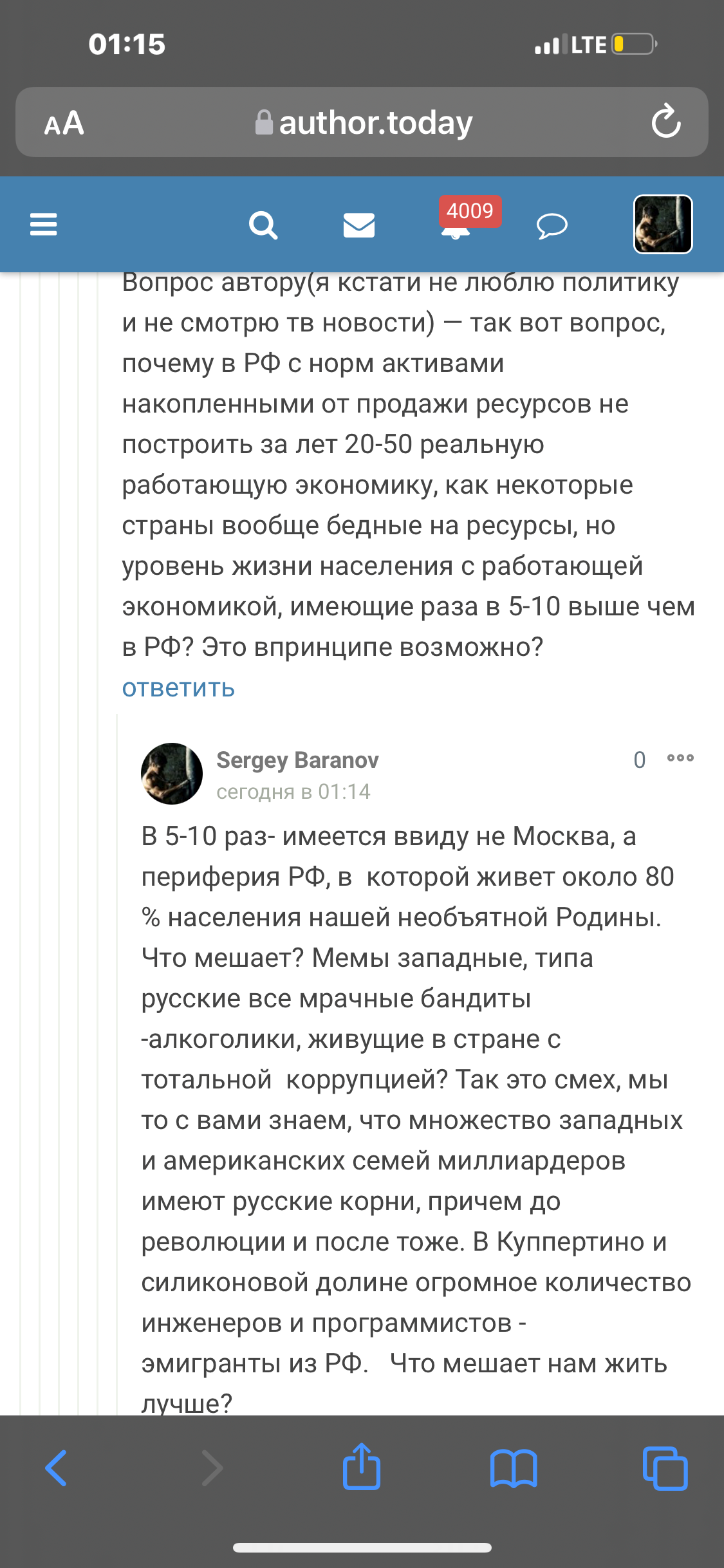Open Sergey Baranov's profile name link
724x1568 pixels.
click(x=297, y=760)
